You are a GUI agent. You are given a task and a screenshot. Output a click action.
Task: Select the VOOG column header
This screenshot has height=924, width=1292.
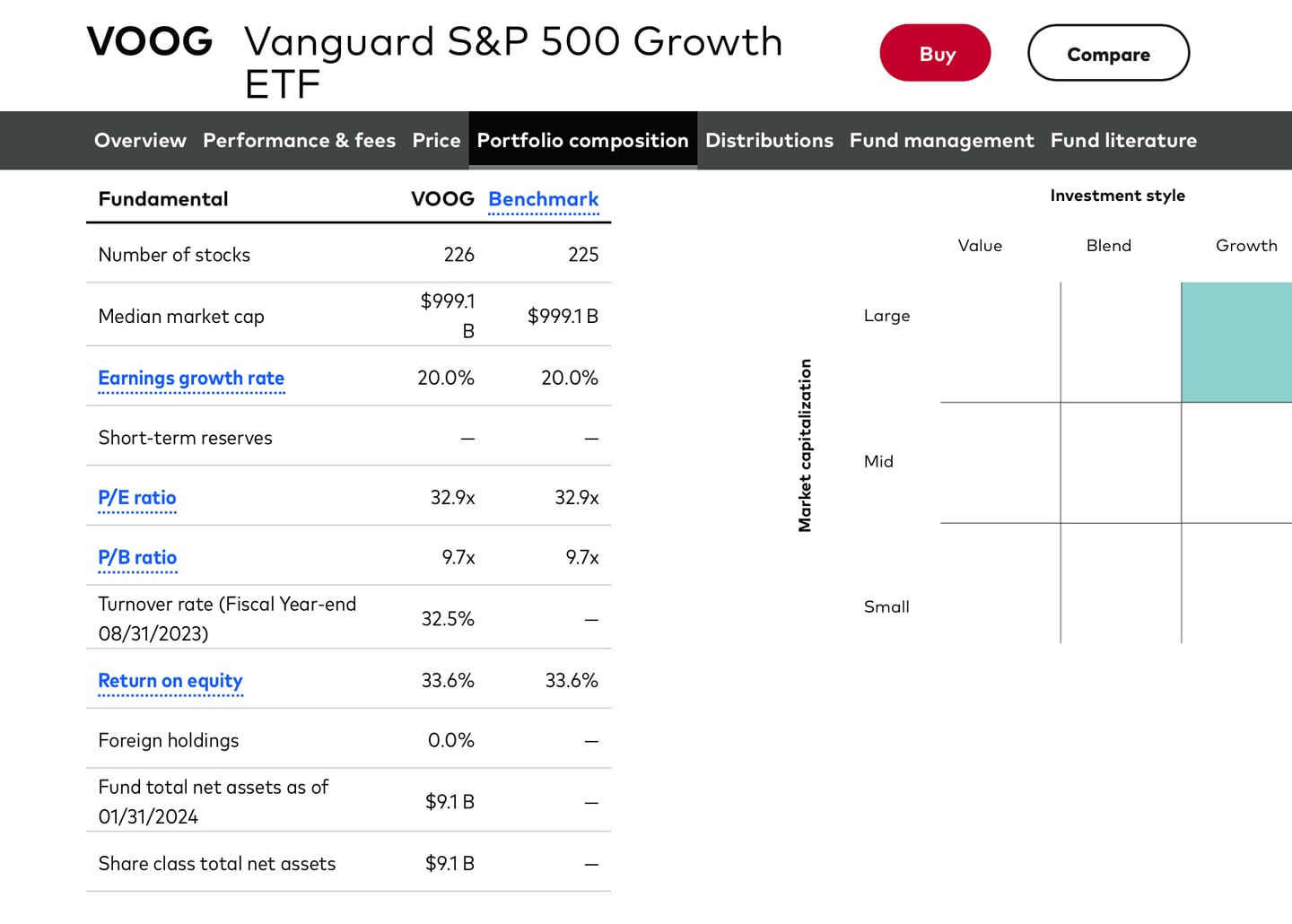point(442,199)
